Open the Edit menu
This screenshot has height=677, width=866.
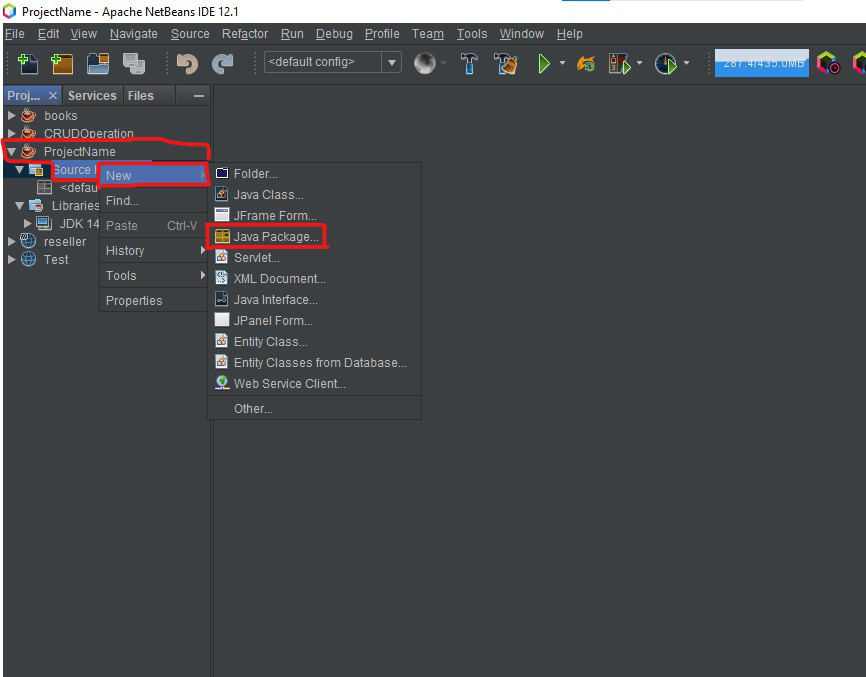click(x=48, y=34)
